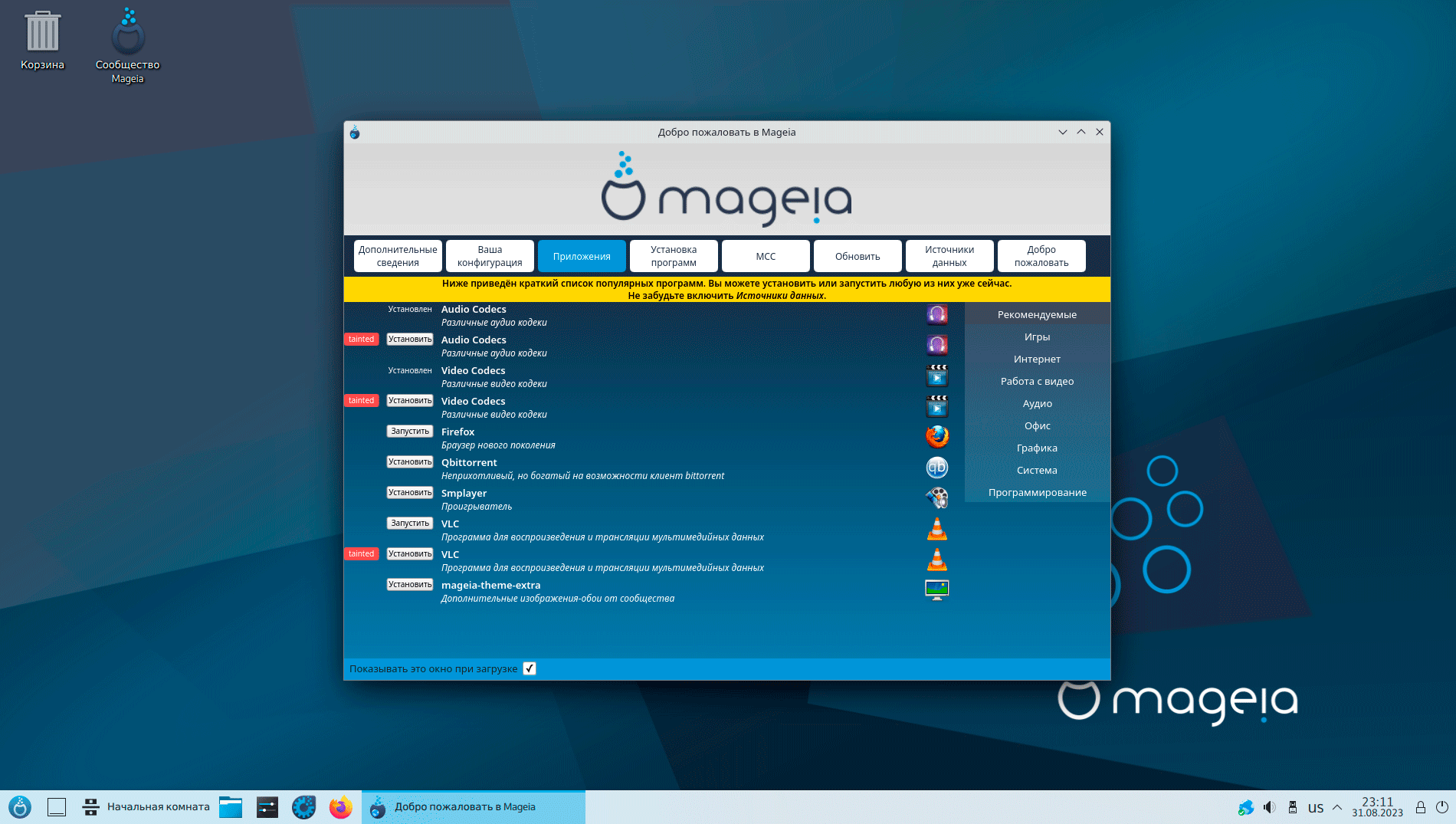Open the Сообщество Mageia desktop icon
The image size is (1456, 824).
tap(127, 46)
